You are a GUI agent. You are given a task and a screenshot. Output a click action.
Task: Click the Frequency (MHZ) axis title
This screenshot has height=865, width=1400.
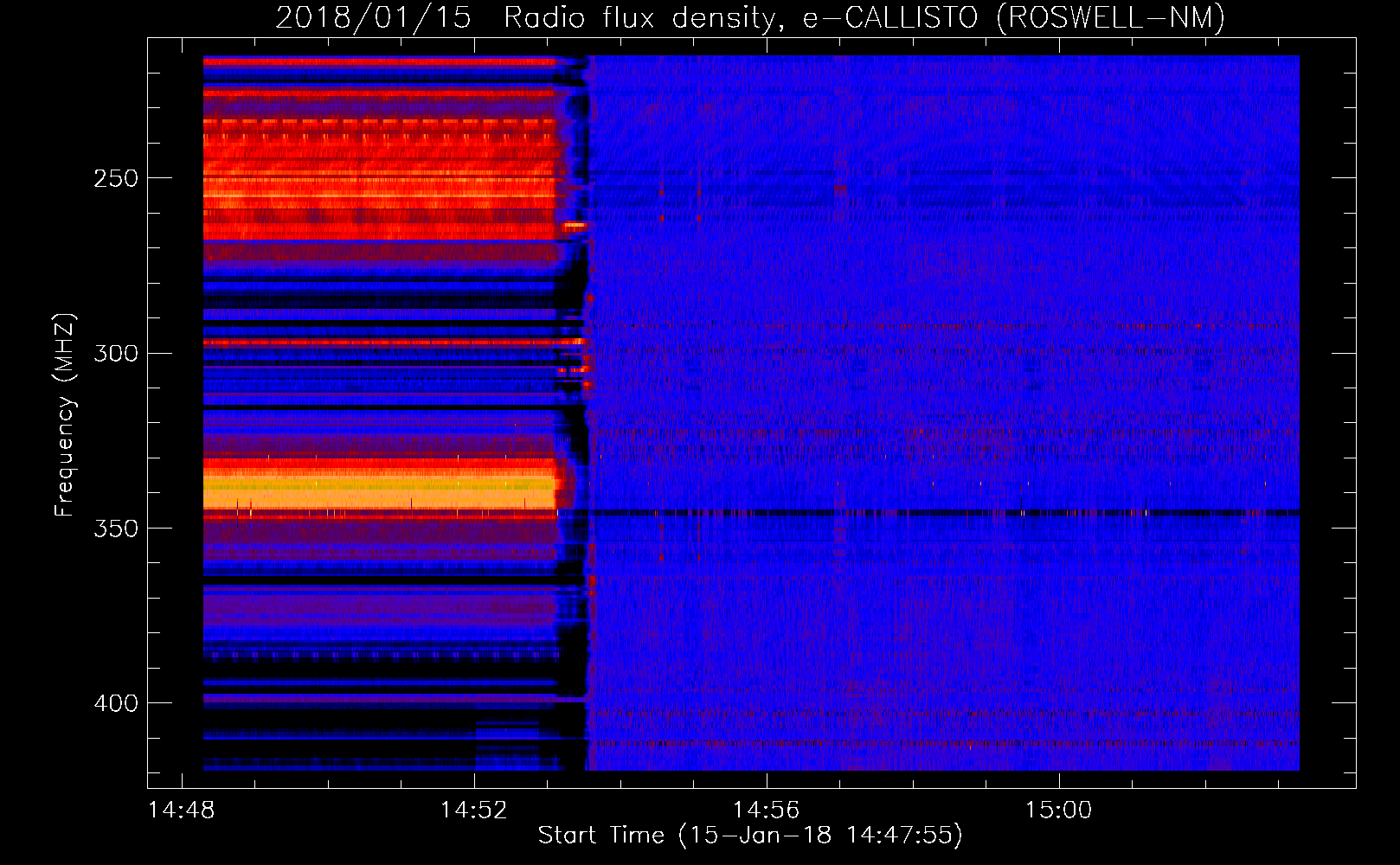tap(66, 414)
